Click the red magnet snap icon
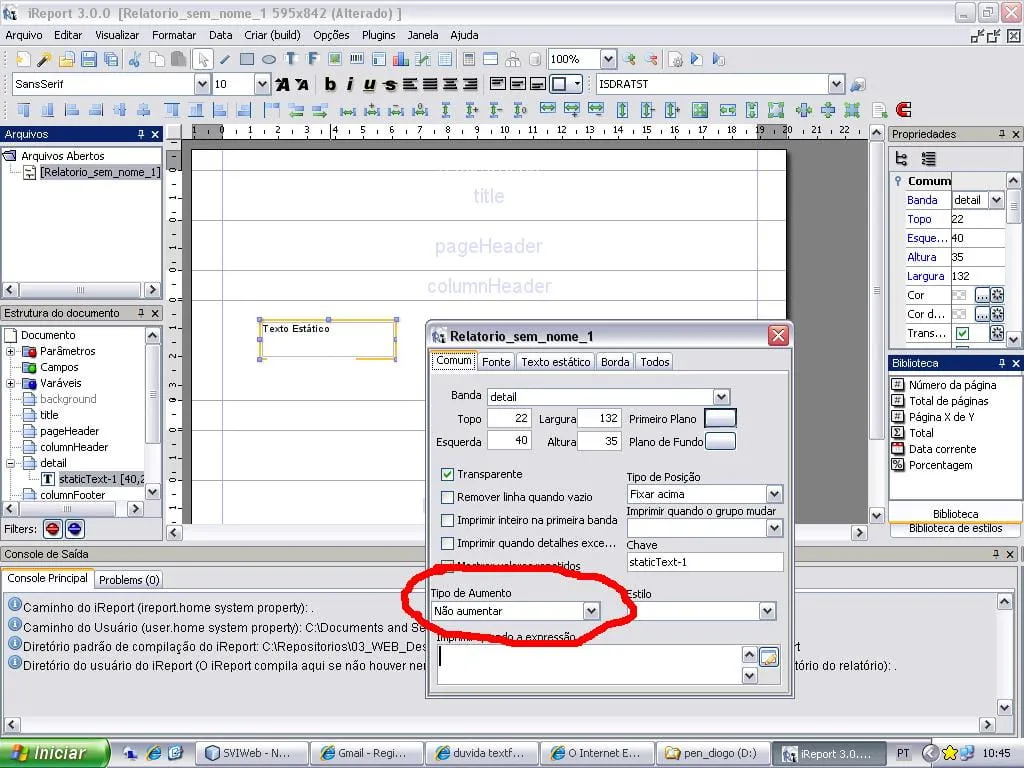The image size is (1024, 768). (x=904, y=110)
